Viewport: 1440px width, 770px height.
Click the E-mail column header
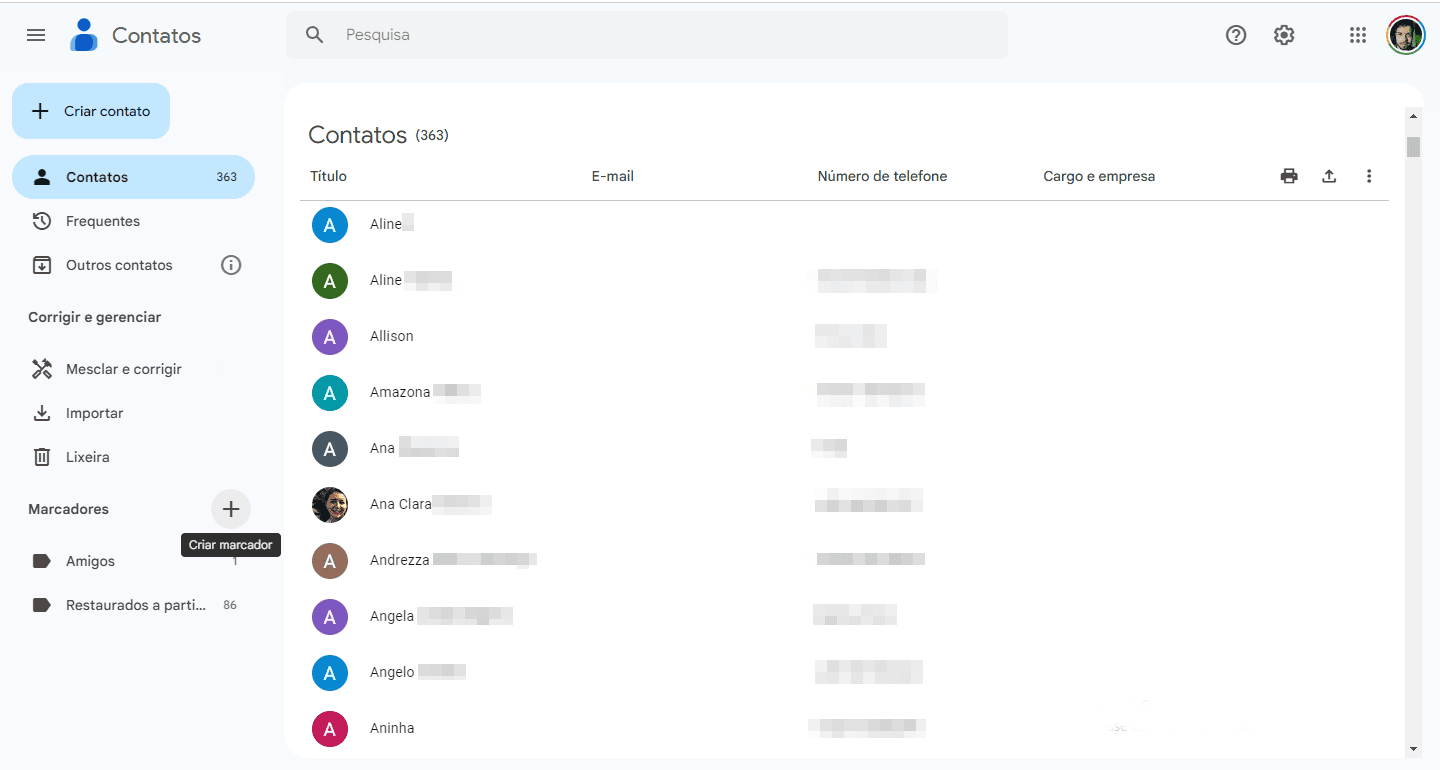click(613, 176)
